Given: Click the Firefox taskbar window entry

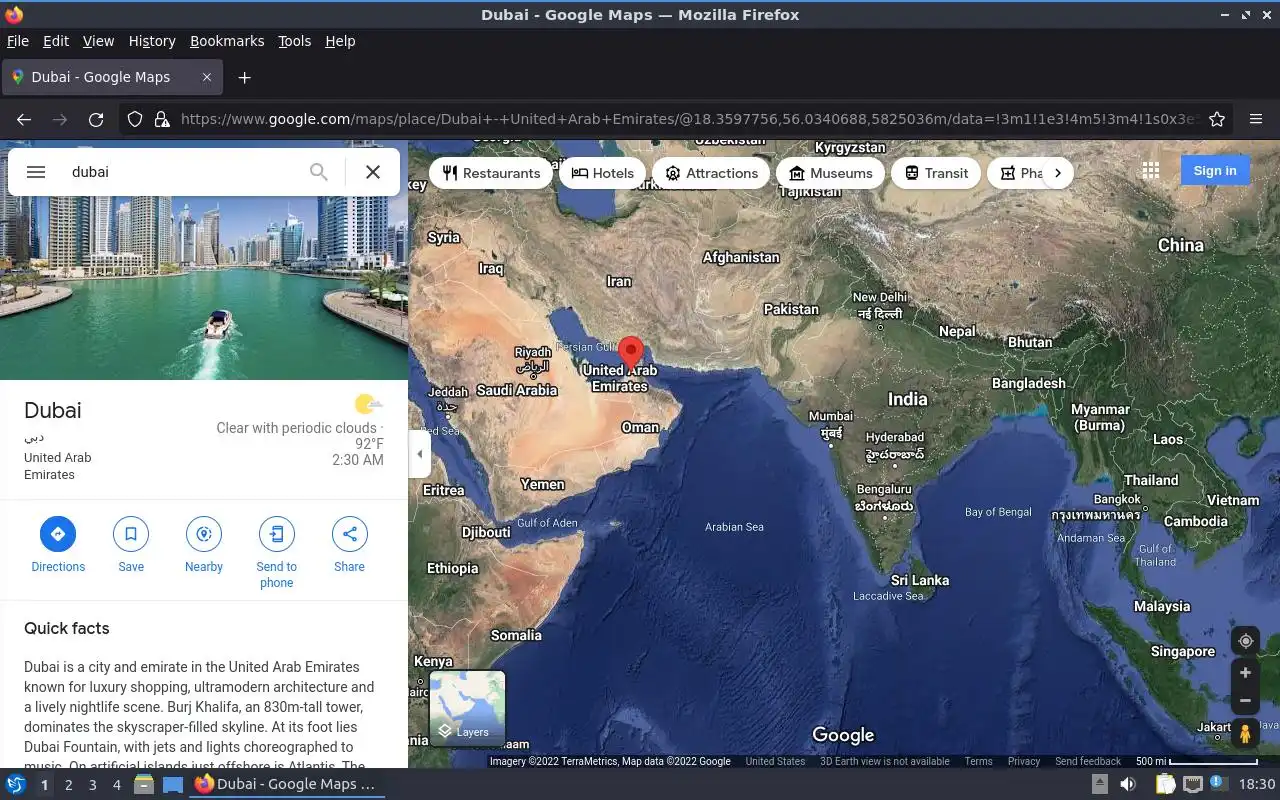Looking at the screenshot, I should tap(285, 784).
